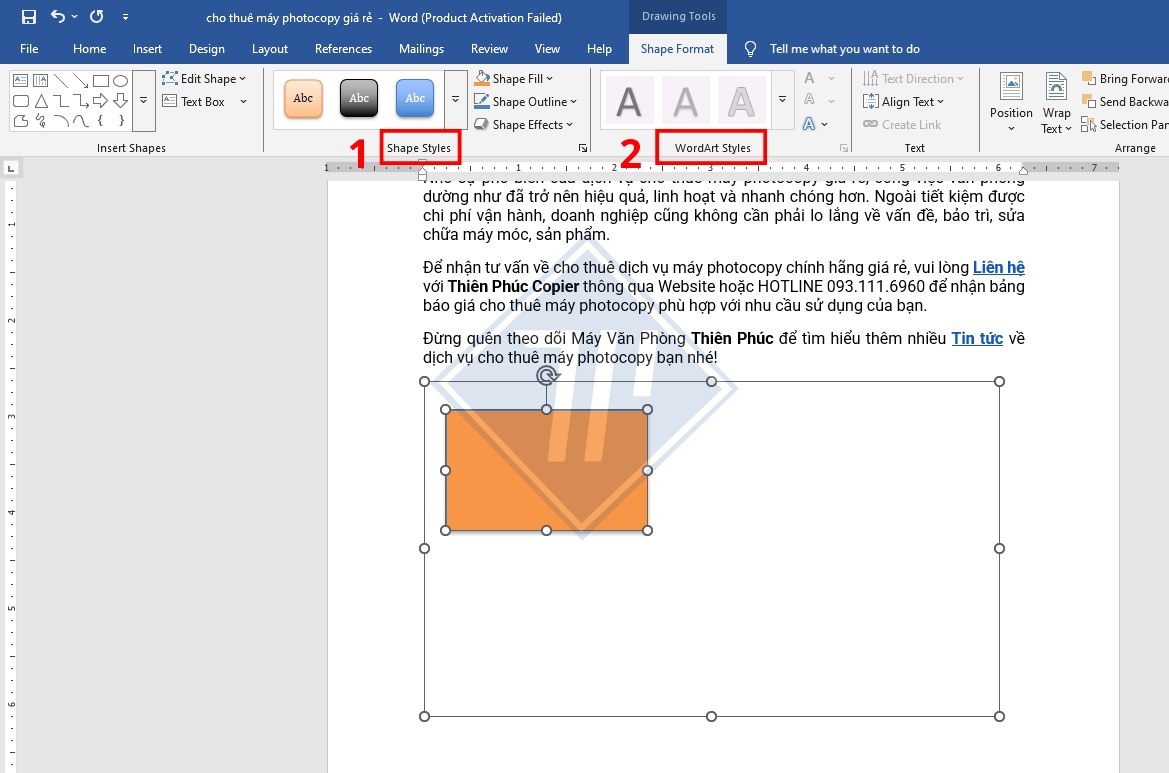Click the rotation handle above orange rectangle
The image size is (1169, 773).
click(547, 376)
